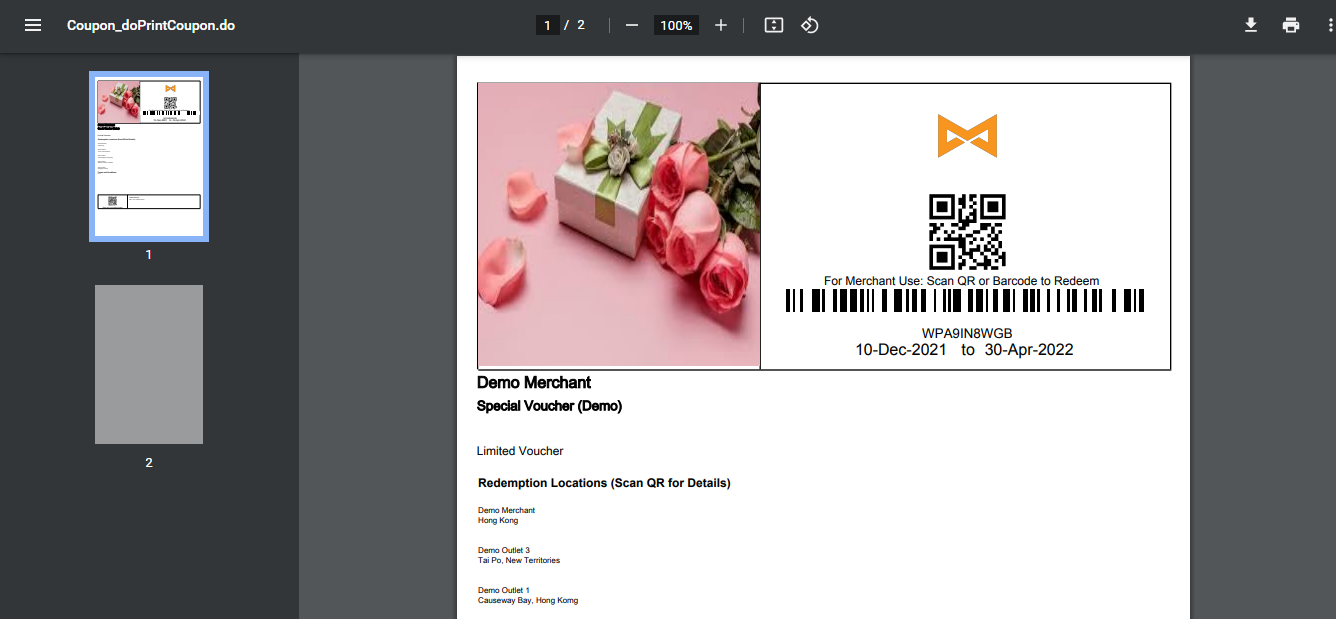Click the fit to page icon
The height and width of the screenshot is (619, 1336).
(x=773, y=25)
